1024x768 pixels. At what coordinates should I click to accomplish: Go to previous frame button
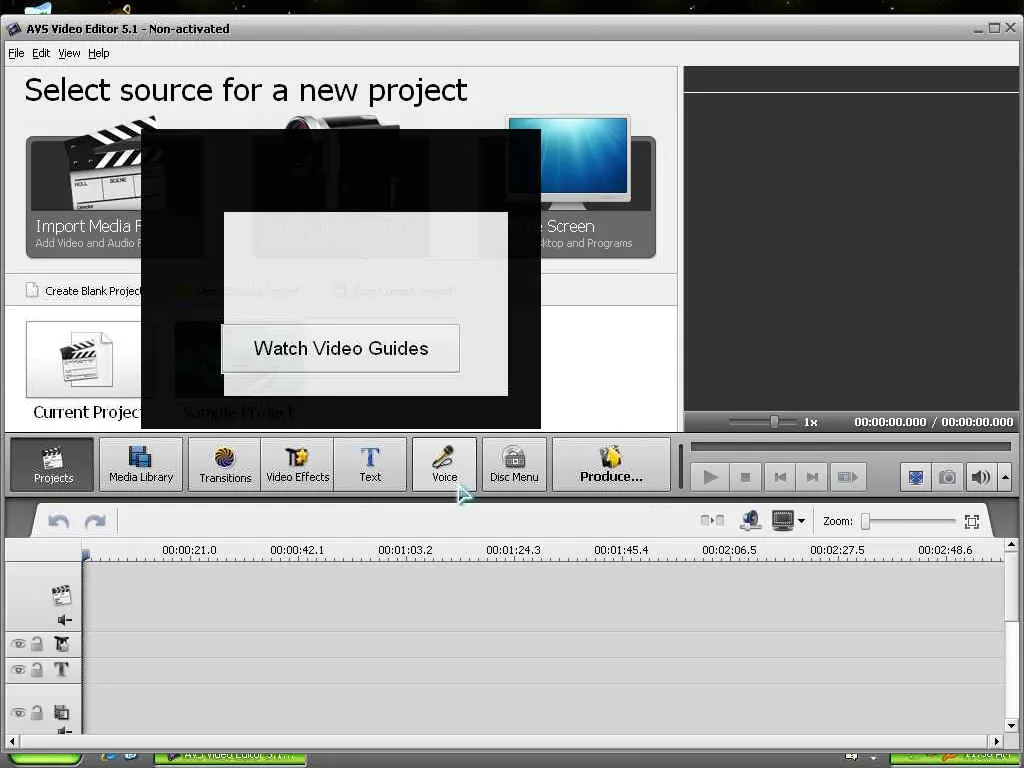point(779,477)
